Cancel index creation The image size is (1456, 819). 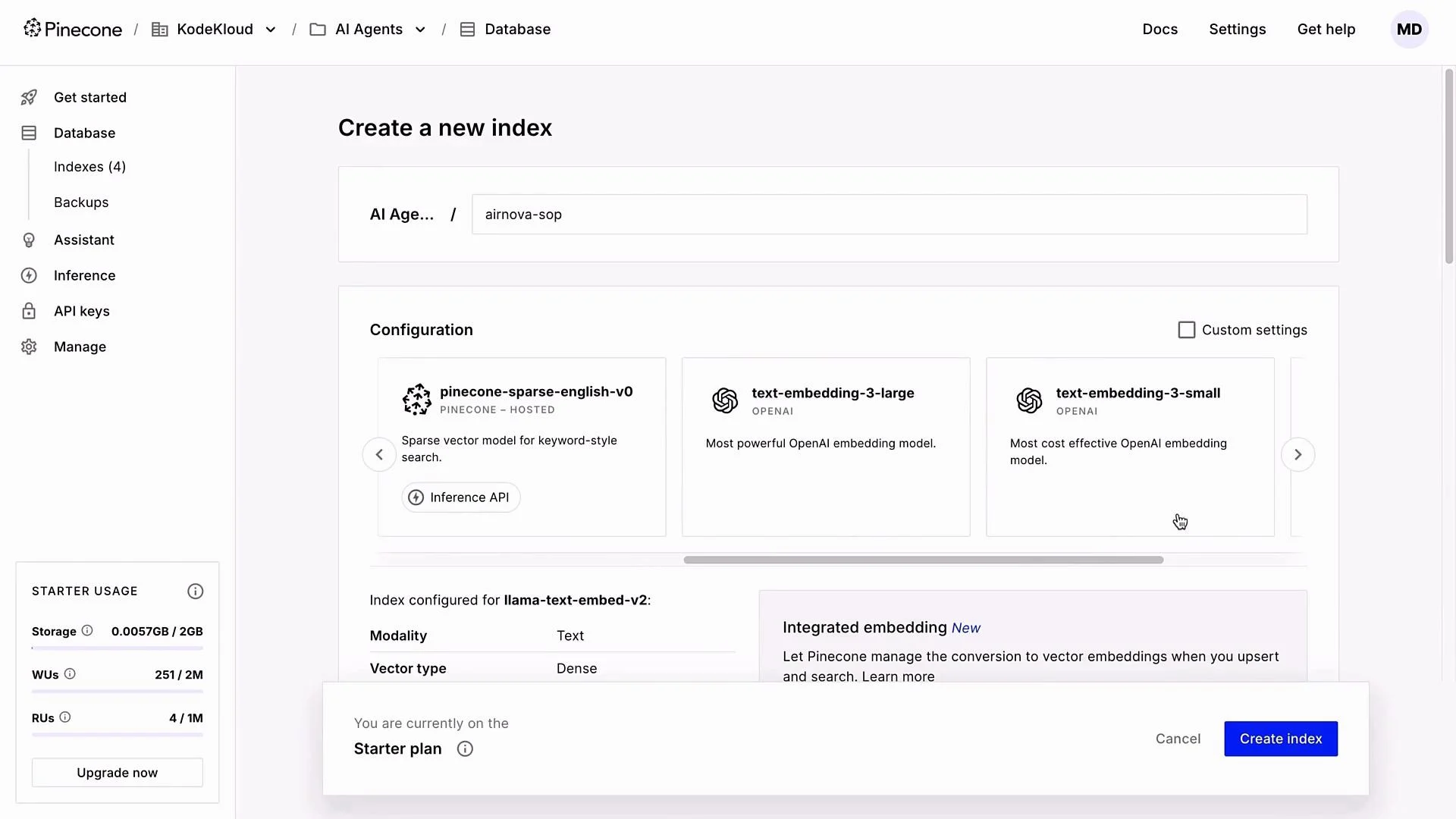1178,739
